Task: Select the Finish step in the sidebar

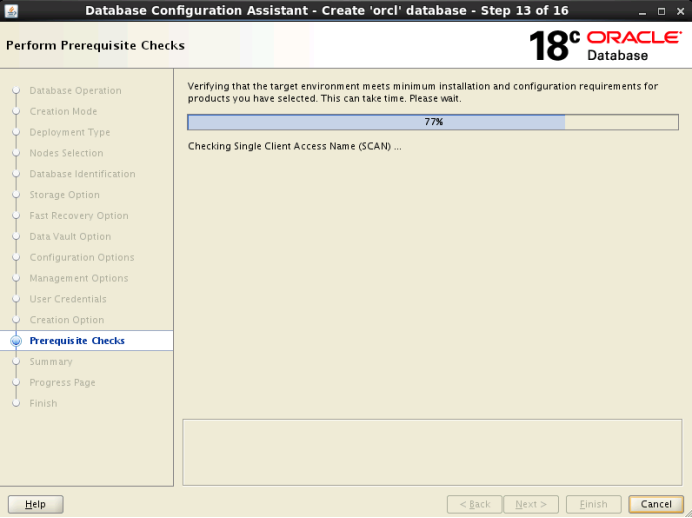Action: coord(43,403)
